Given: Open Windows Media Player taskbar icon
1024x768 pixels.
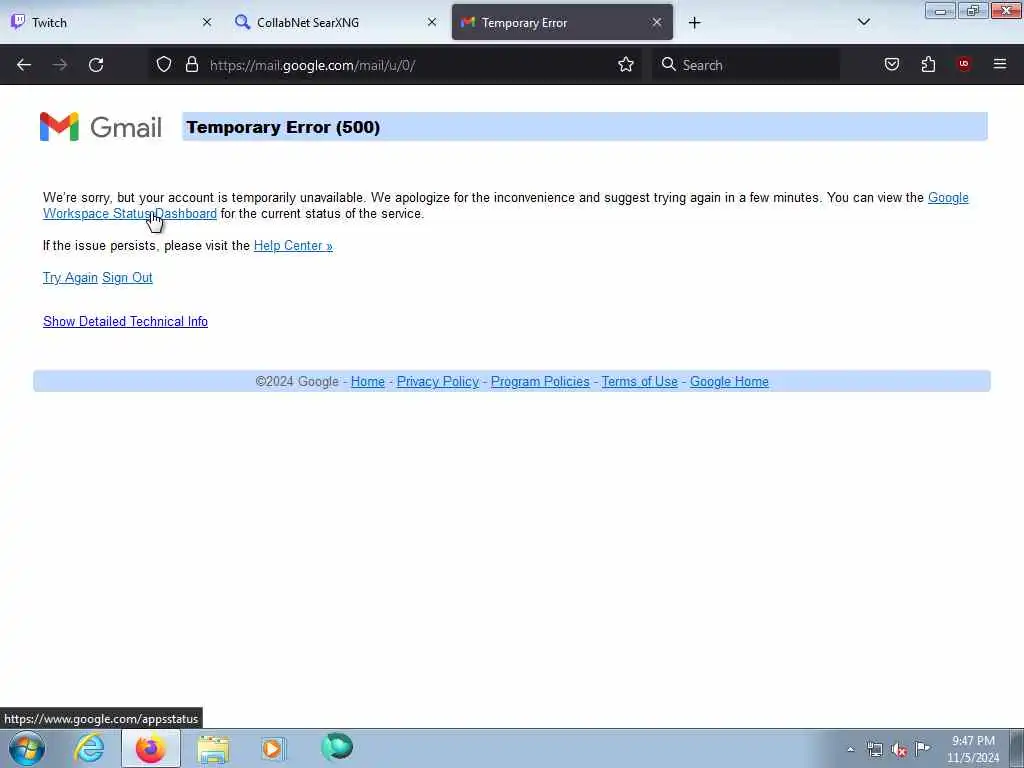Looking at the screenshot, I should click(273, 748).
